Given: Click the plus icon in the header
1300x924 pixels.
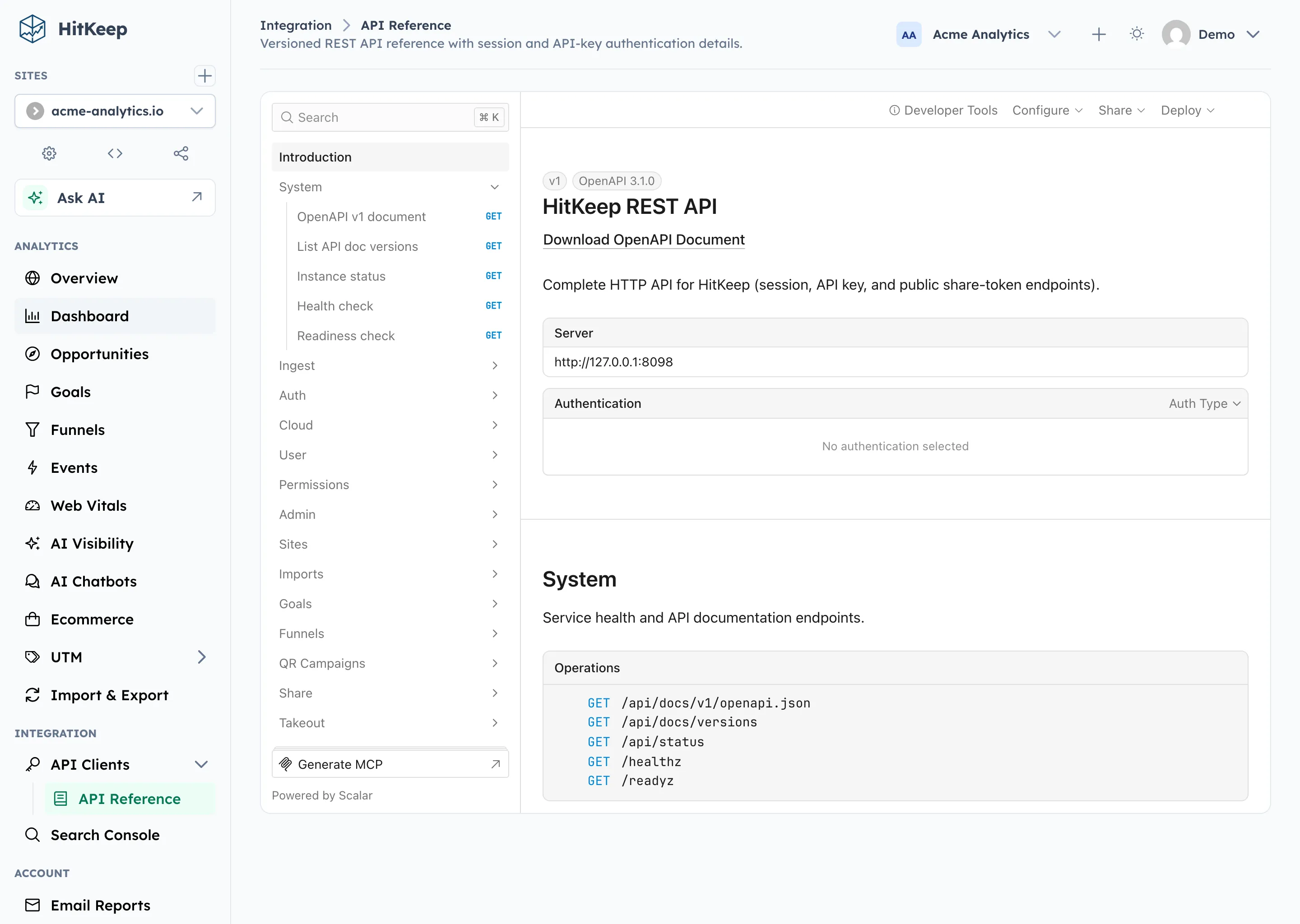Looking at the screenshot, I should [1099, 35].
